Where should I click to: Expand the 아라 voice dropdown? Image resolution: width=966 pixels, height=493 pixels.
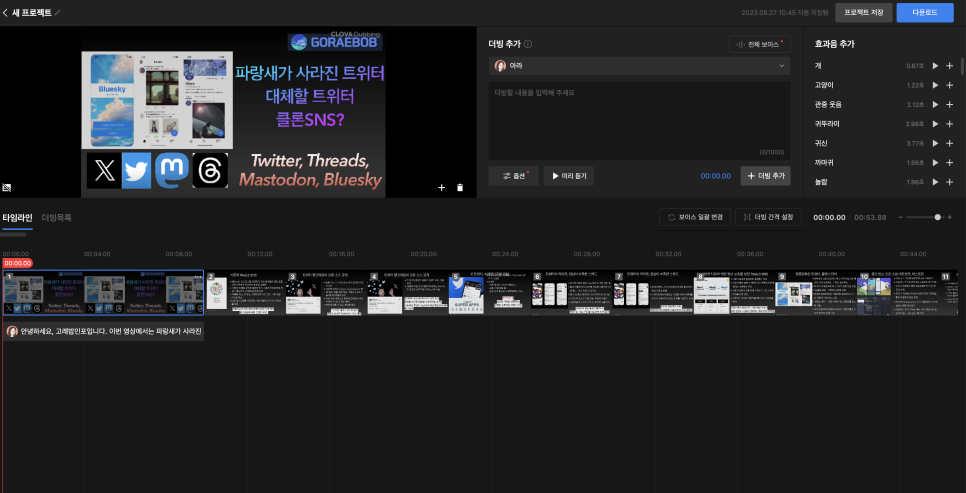click(x=639, y=65)
